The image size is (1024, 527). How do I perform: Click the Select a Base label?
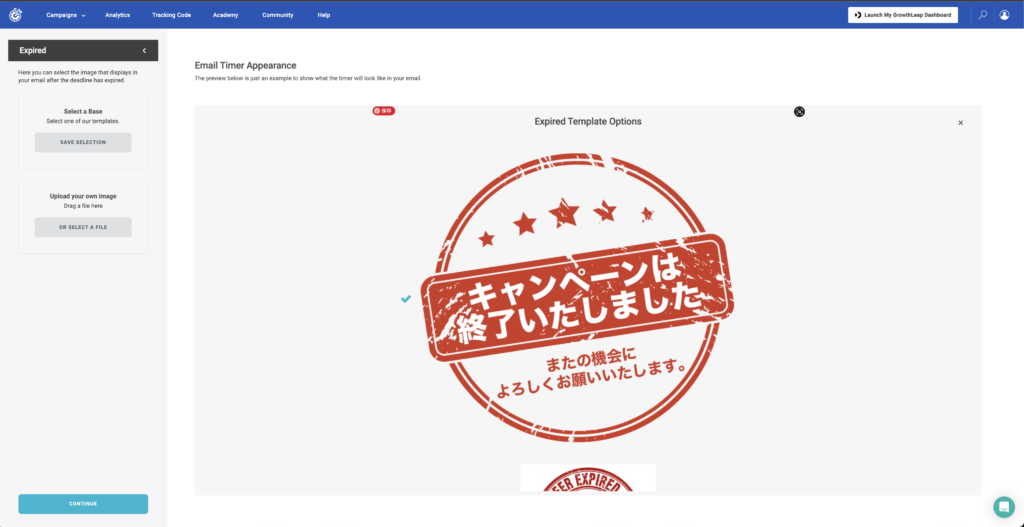[83, 112]
